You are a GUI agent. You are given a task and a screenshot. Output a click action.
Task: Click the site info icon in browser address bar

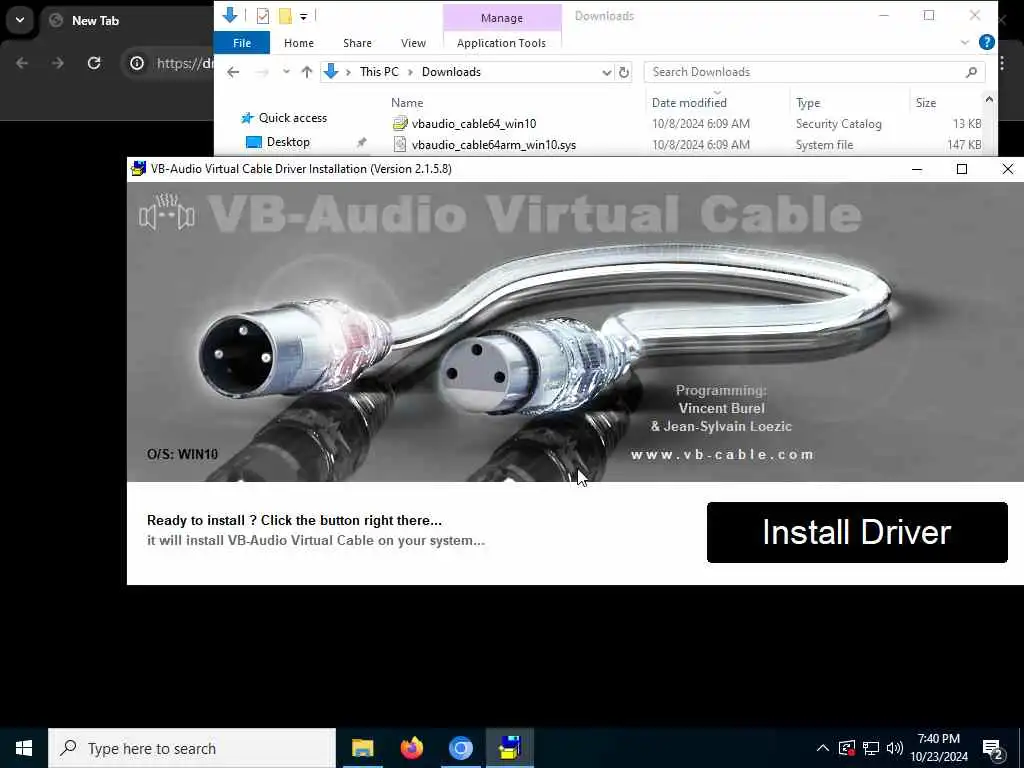pyautogui.click(x=136, y=63)
